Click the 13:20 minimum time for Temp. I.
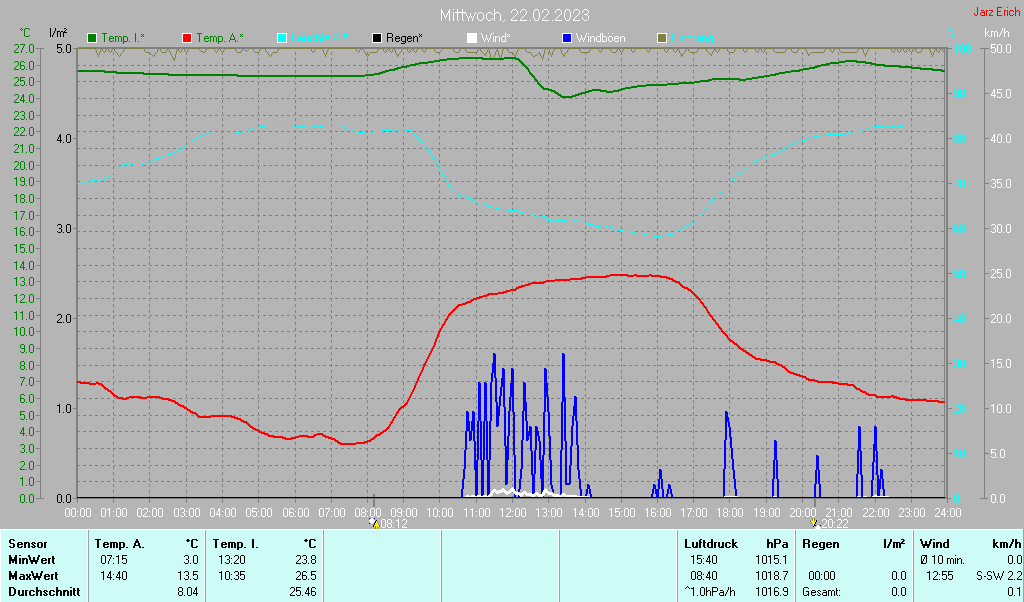Viewport: 1024px width, 602px height. 232,560
